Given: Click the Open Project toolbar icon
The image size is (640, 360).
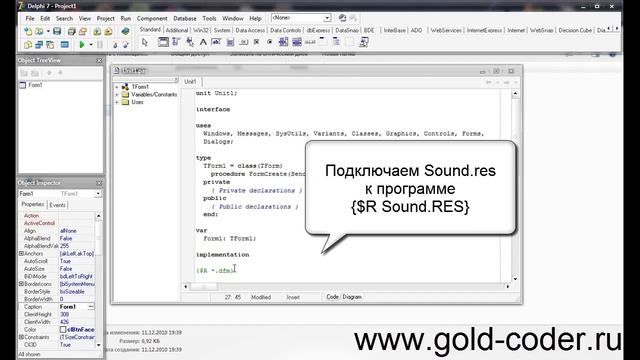Looking at the screenshot, I should [83, 31].
